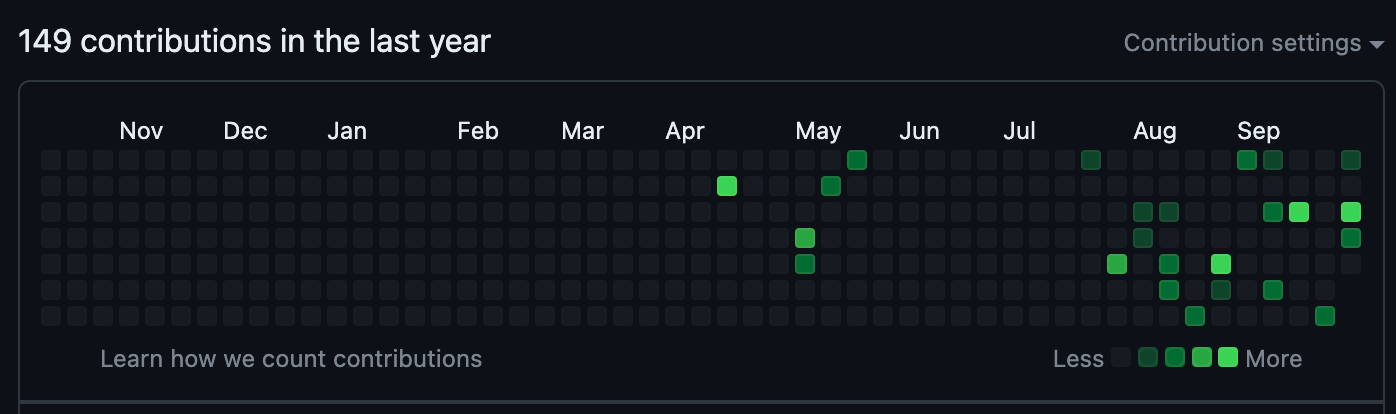
Task: Click the third legend square, medium green
Action: (x=1175, y=357)
